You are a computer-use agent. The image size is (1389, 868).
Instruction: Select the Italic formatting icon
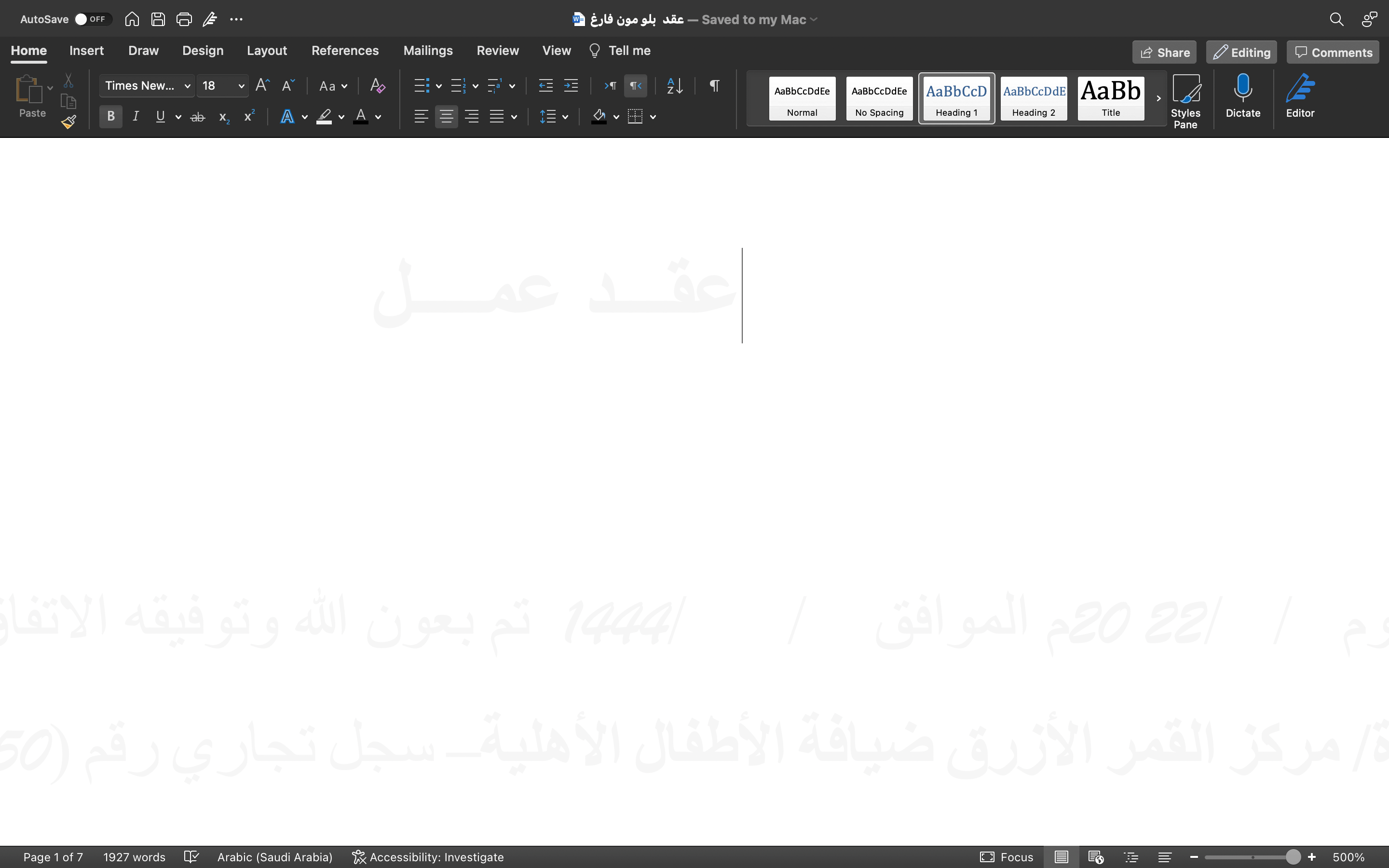pyautogui.click(x=136, y=116)
